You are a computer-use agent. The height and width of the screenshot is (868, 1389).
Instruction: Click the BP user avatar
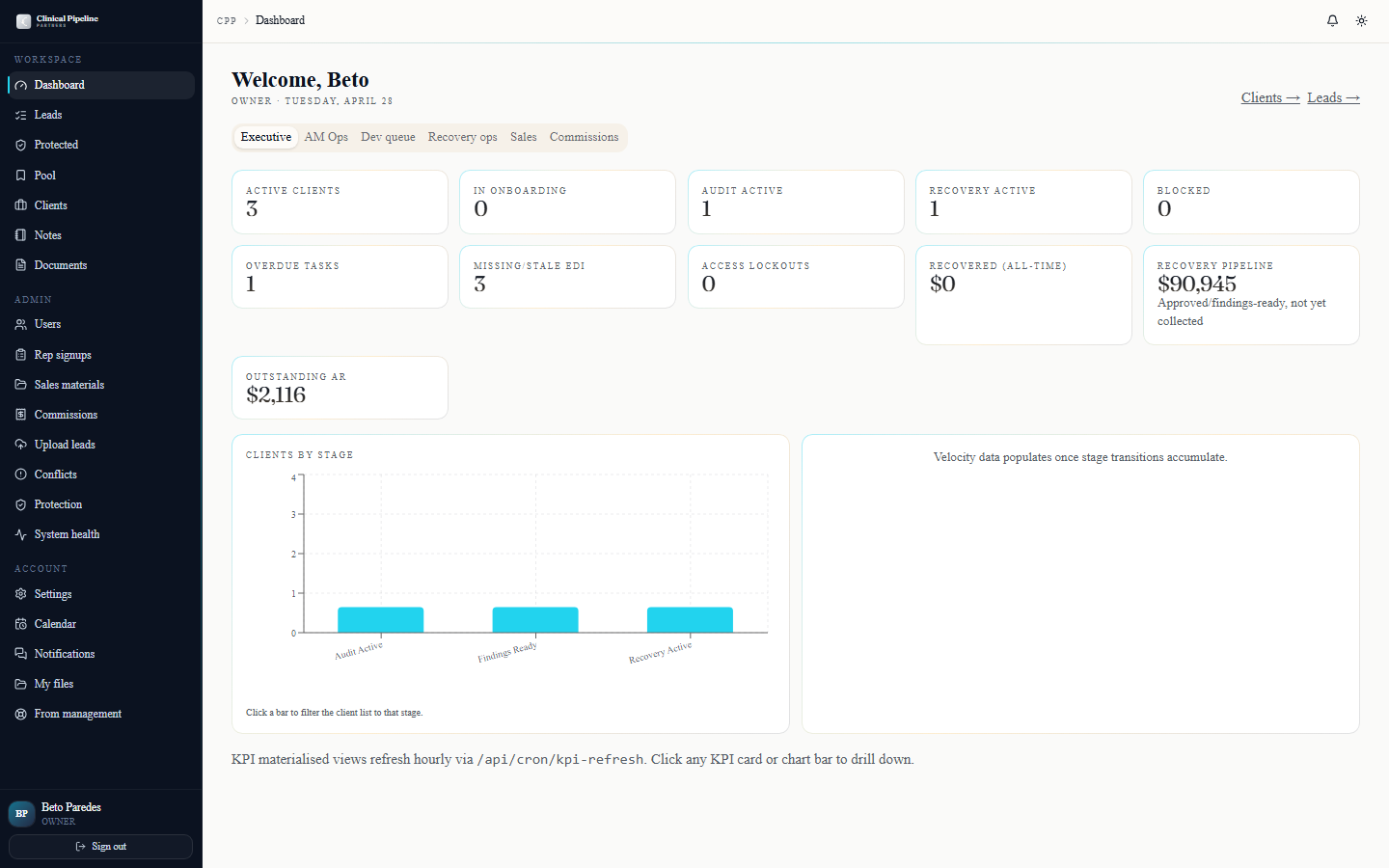click(x=21, y=814)
